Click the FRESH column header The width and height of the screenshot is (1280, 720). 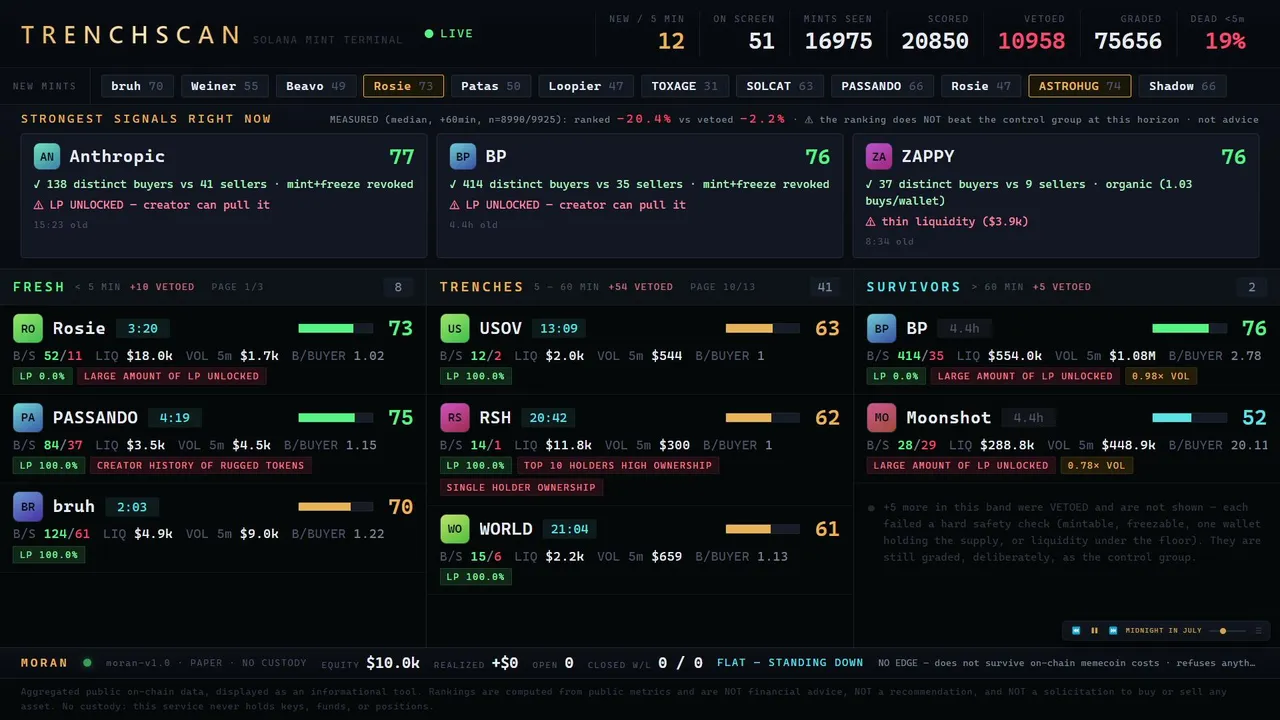(39, 287)
